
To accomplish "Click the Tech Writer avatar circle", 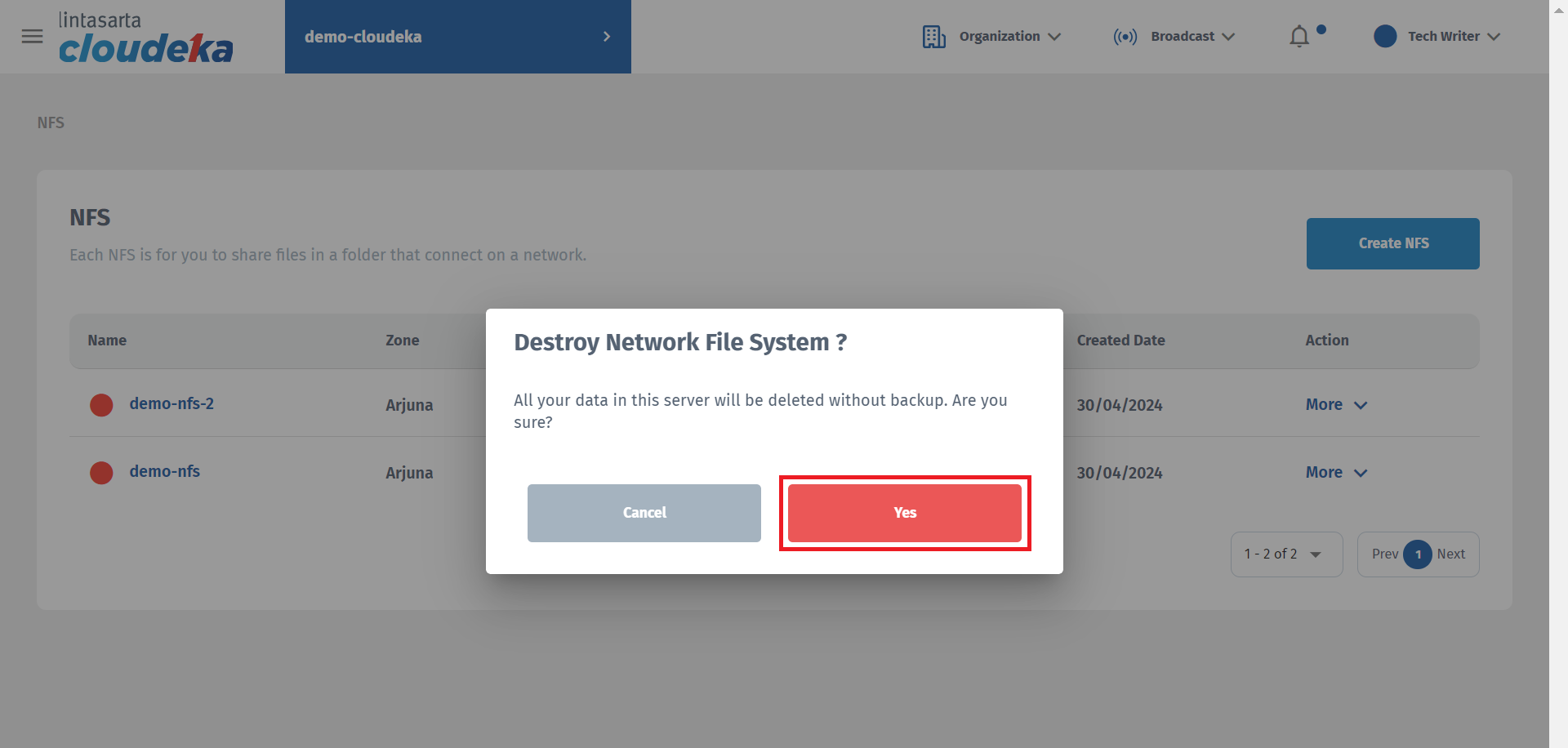I will (1385, 37).
